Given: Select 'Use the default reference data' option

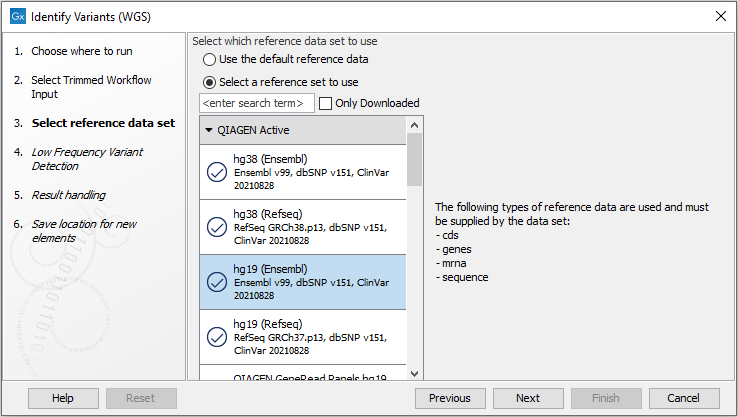Looking at the screenshot, I should click(x=209, y=59).
